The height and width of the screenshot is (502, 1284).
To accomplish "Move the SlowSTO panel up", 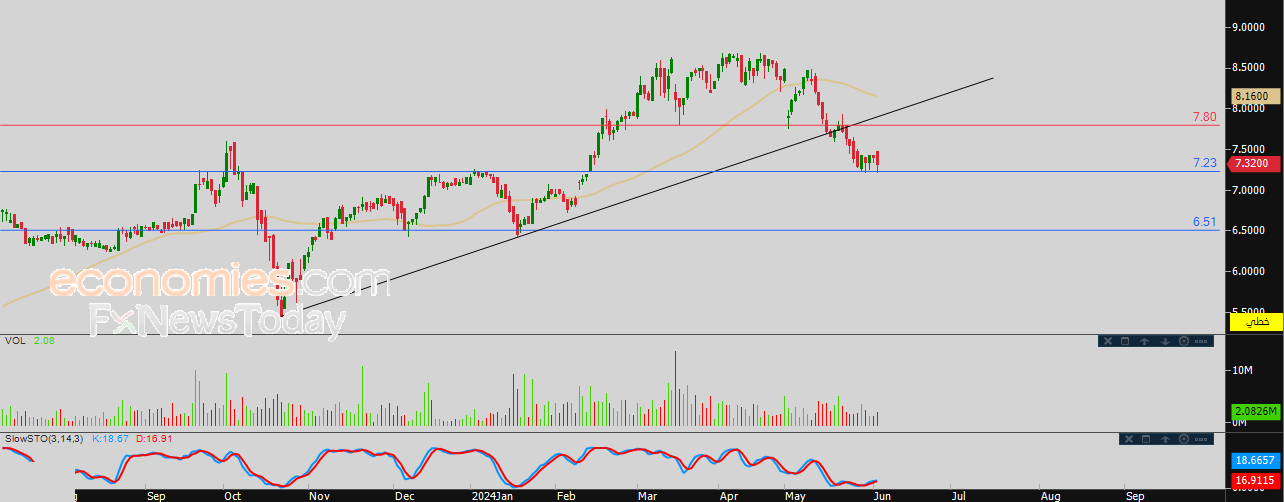I will (1165, 439).
